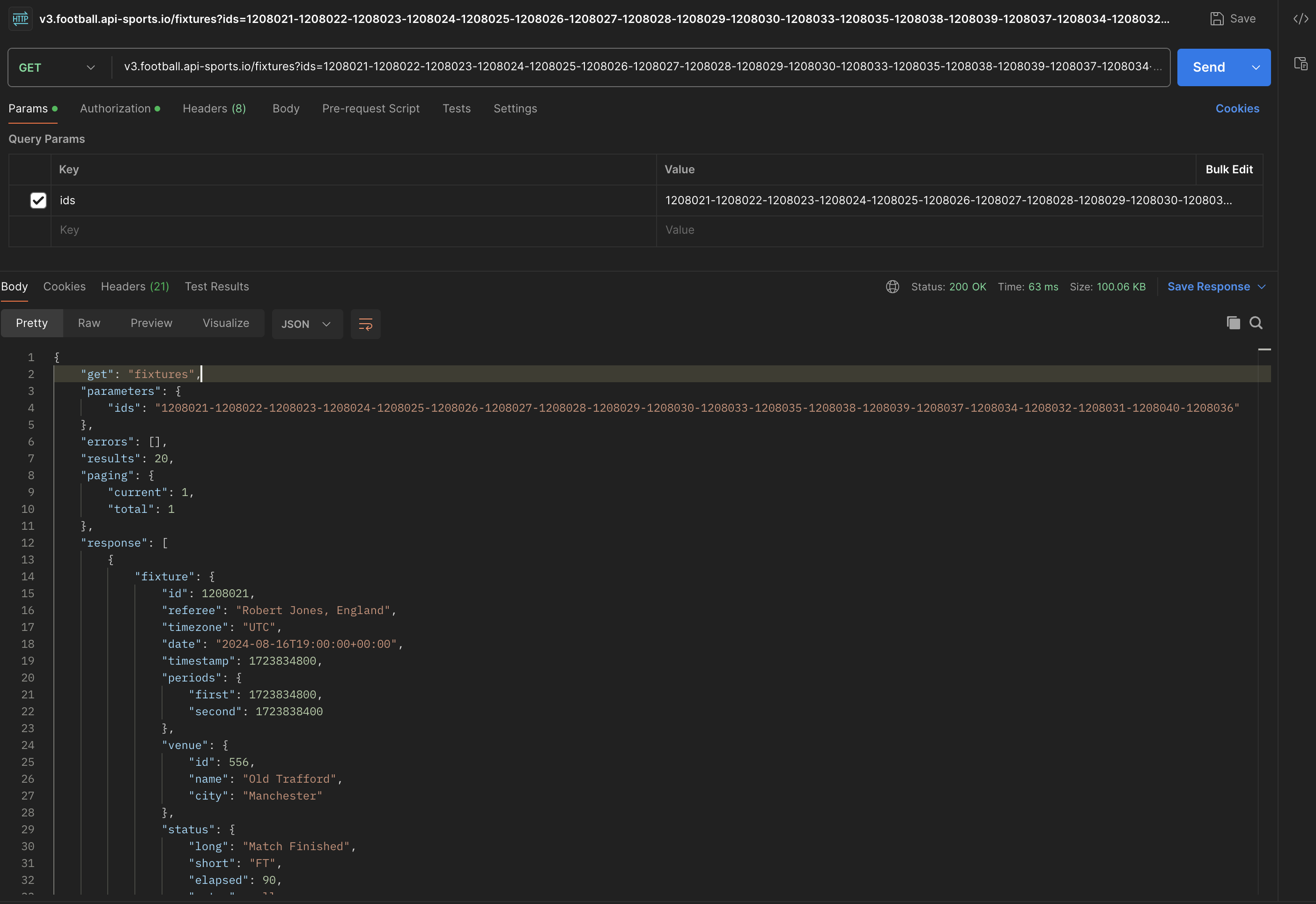Open the GET method dropdown
The height and width of the screenshot is (904, 1316).
coord(57,67)
